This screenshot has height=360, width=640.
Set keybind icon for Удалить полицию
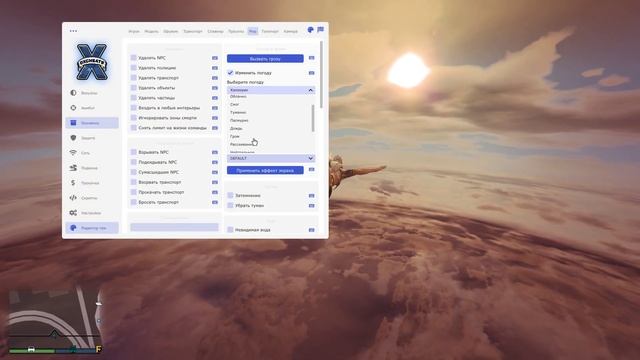pos(215,68)
